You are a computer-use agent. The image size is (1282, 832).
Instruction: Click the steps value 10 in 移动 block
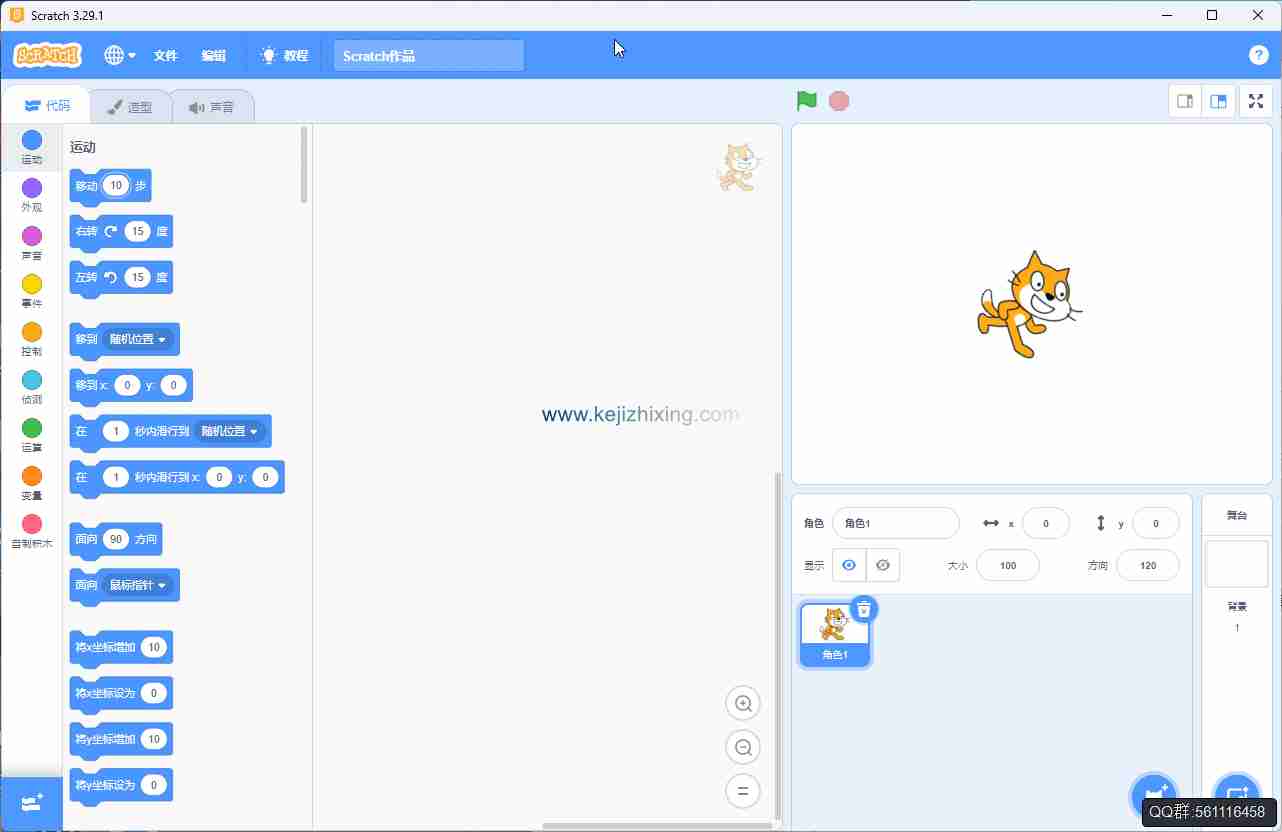(x=116, y=185)
